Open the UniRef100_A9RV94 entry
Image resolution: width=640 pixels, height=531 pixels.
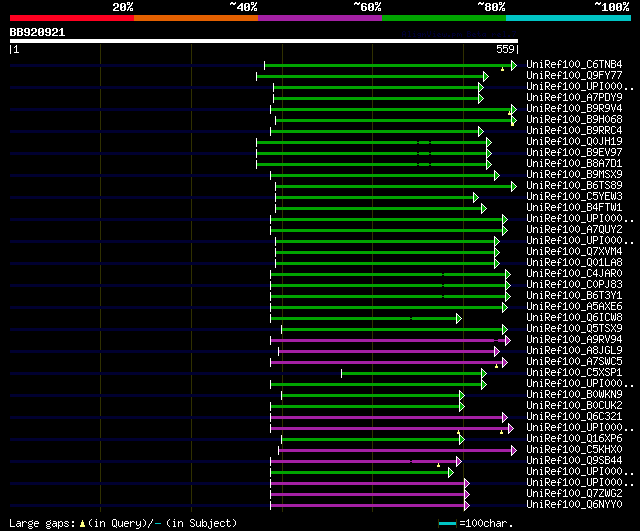[x=574, y=340]
